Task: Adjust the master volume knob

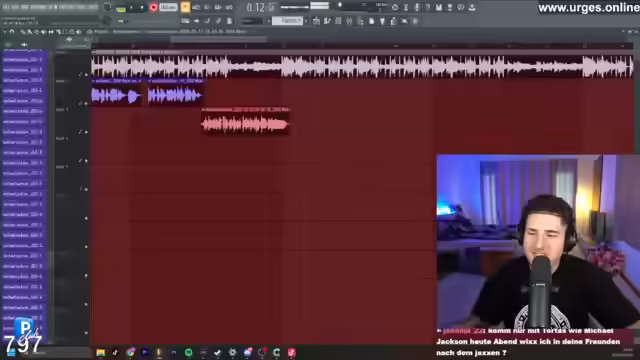Action: coord(107,7)
